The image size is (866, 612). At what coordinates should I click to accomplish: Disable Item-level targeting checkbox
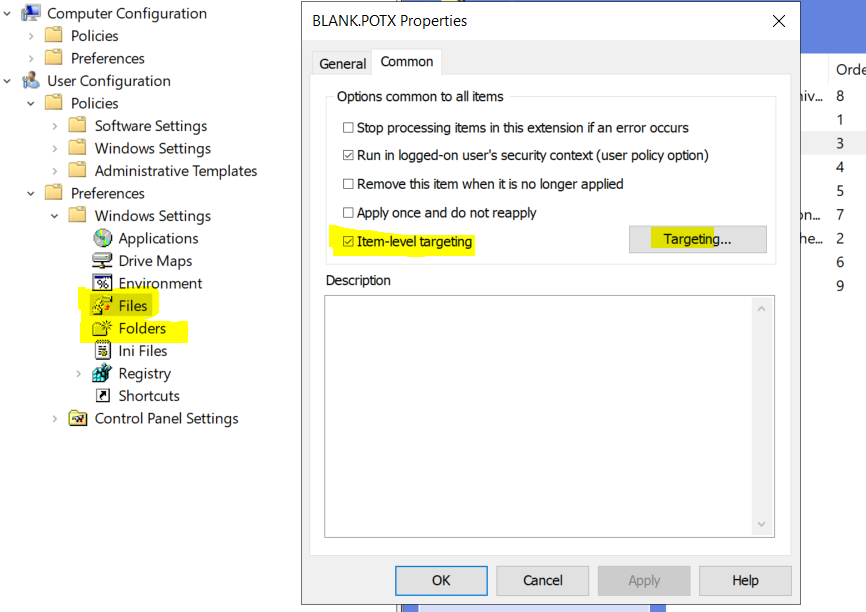pyautogui.click(x=347, y=241)
